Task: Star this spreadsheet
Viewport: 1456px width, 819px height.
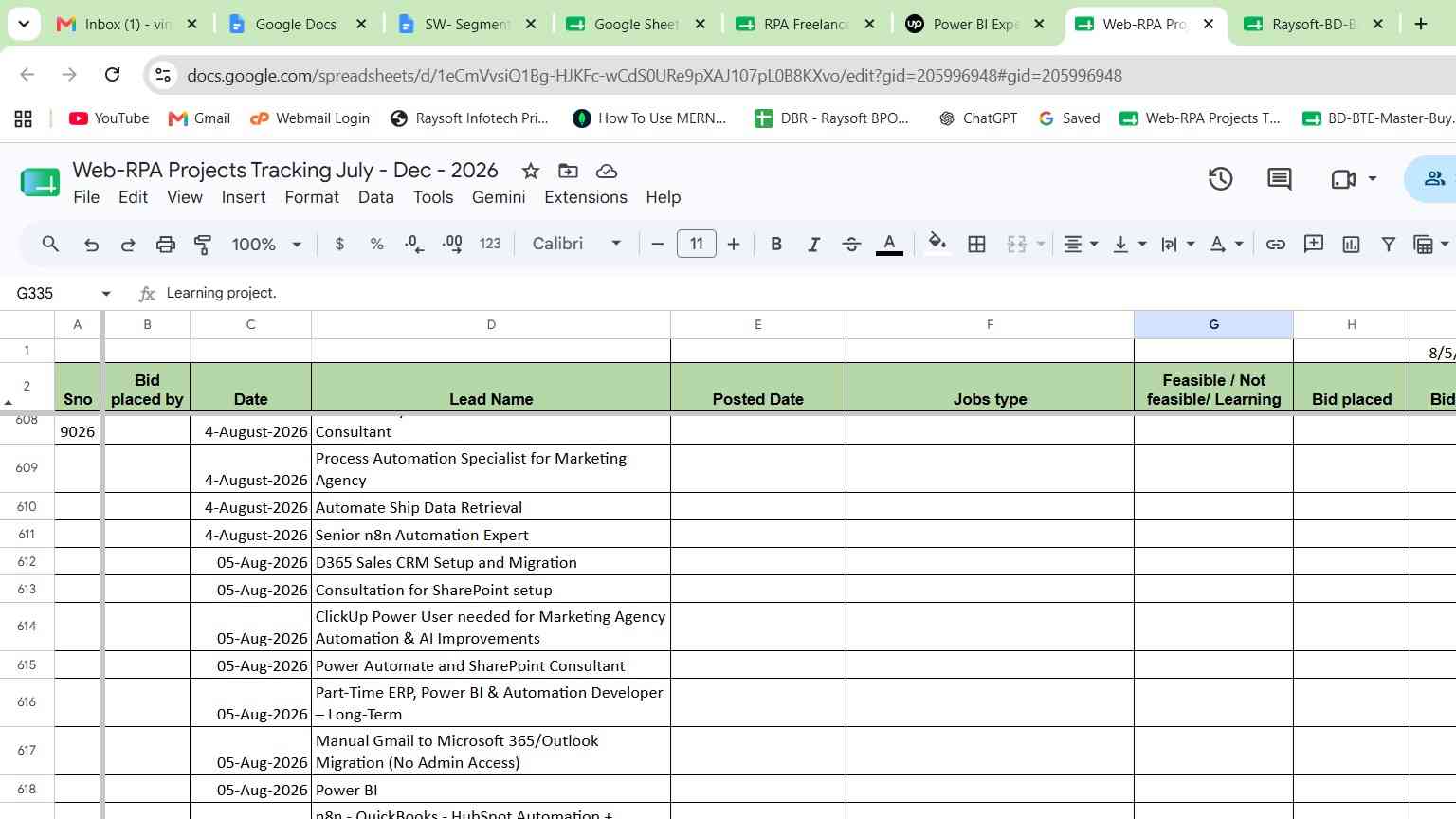Action: (x=530, y=171)
